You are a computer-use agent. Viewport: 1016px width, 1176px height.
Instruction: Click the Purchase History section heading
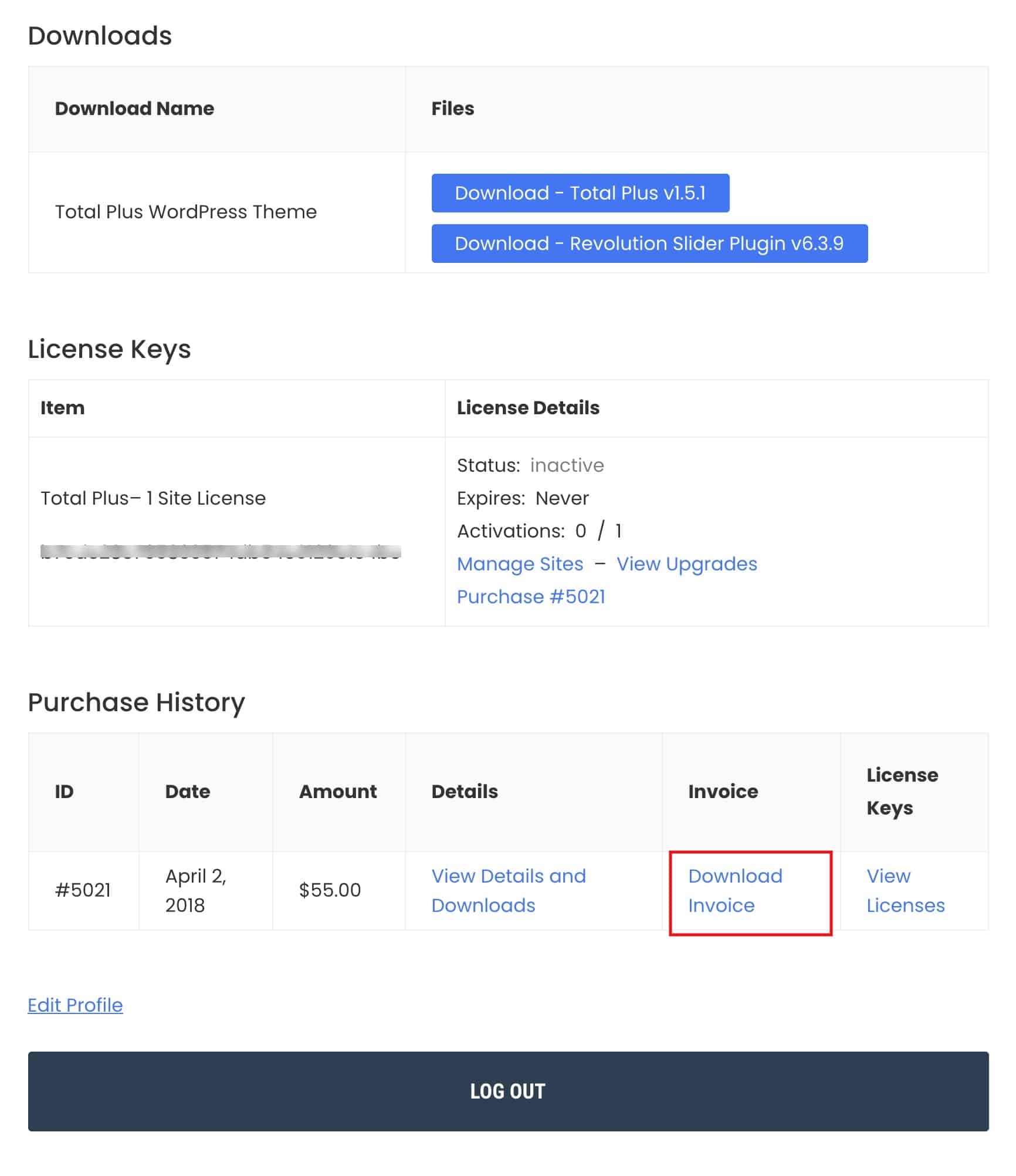136,702
